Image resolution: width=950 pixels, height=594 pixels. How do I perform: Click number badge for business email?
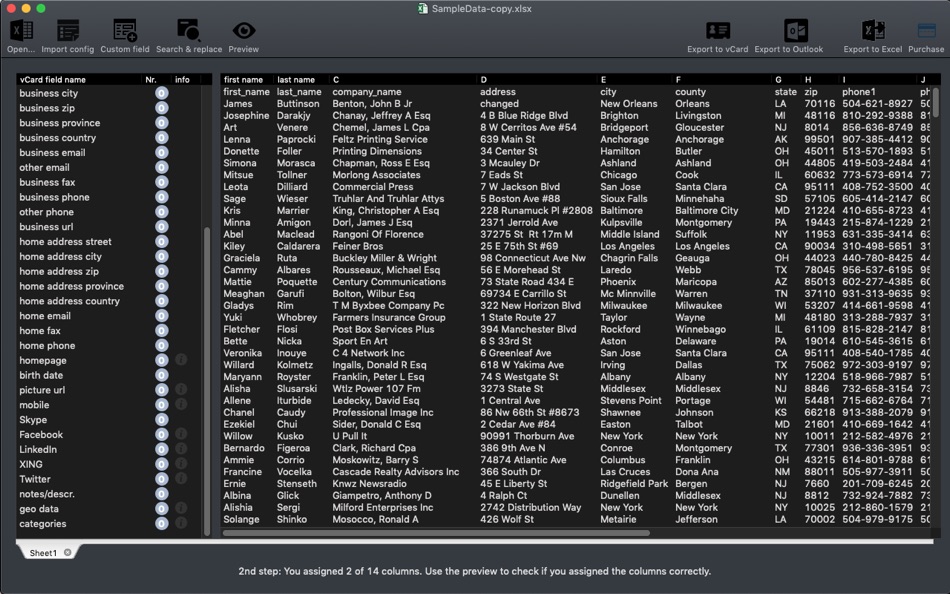[x=161, y=153]
